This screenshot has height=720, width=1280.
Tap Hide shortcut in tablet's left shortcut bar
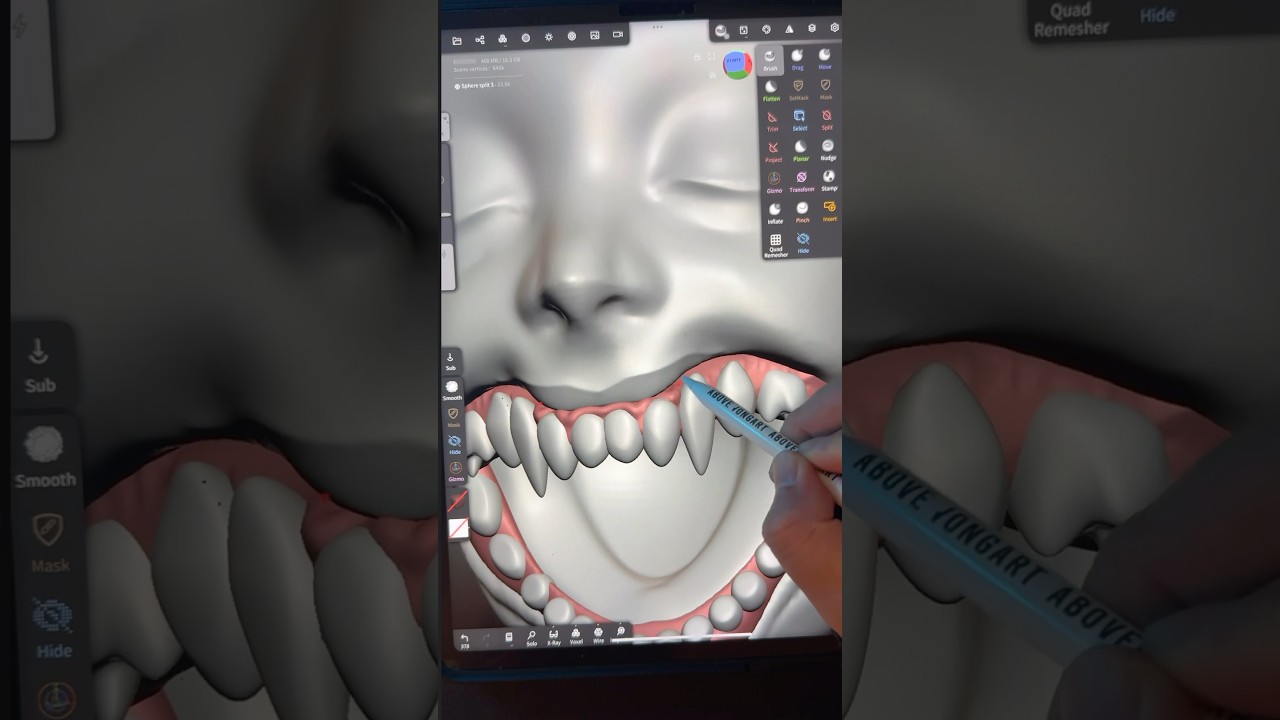(x=455, y=445)
